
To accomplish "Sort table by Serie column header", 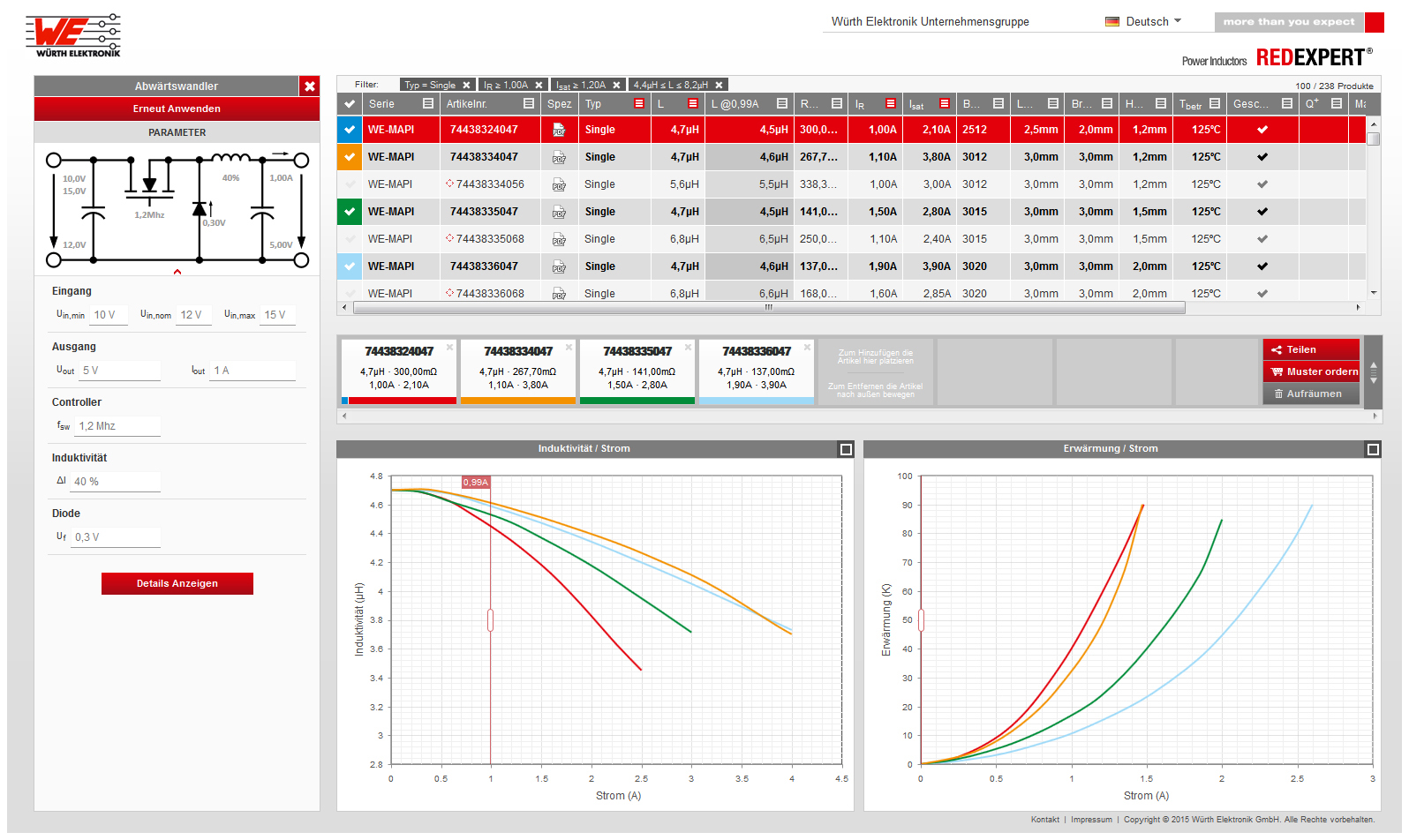I will [381, 104].
